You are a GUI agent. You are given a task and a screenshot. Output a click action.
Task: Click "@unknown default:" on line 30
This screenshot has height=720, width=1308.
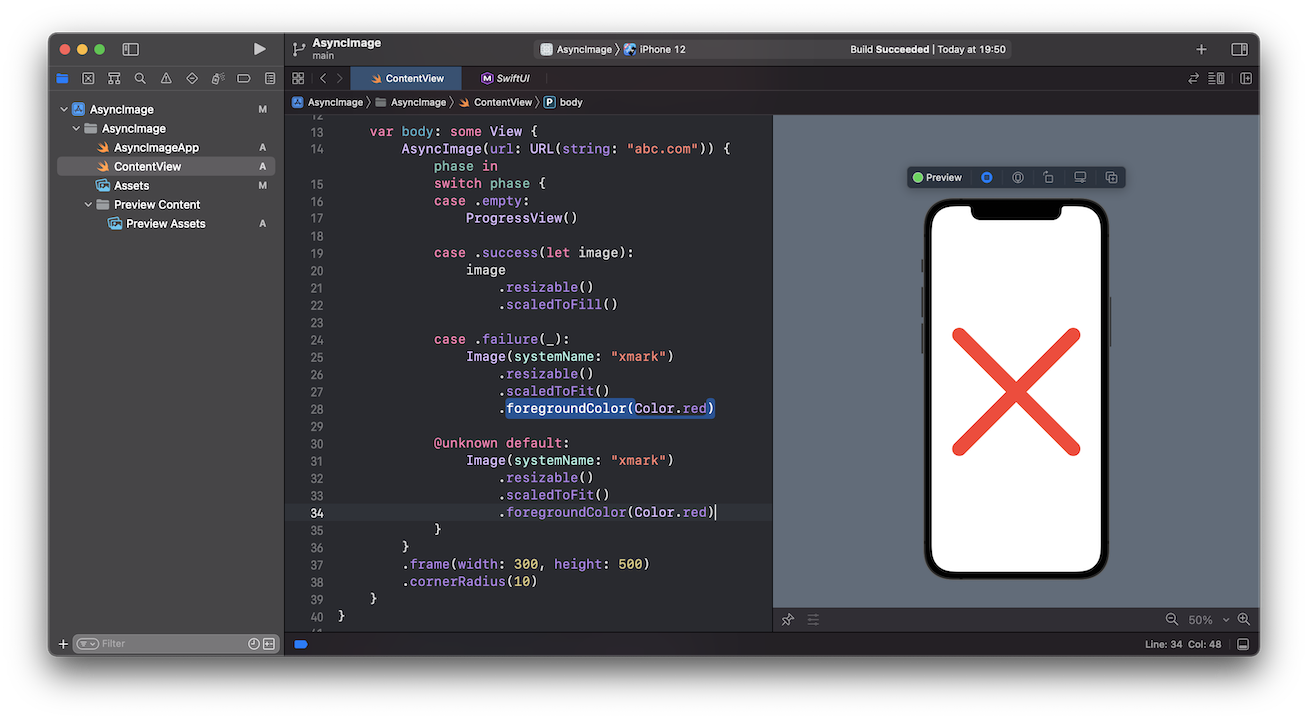point(501,444)
